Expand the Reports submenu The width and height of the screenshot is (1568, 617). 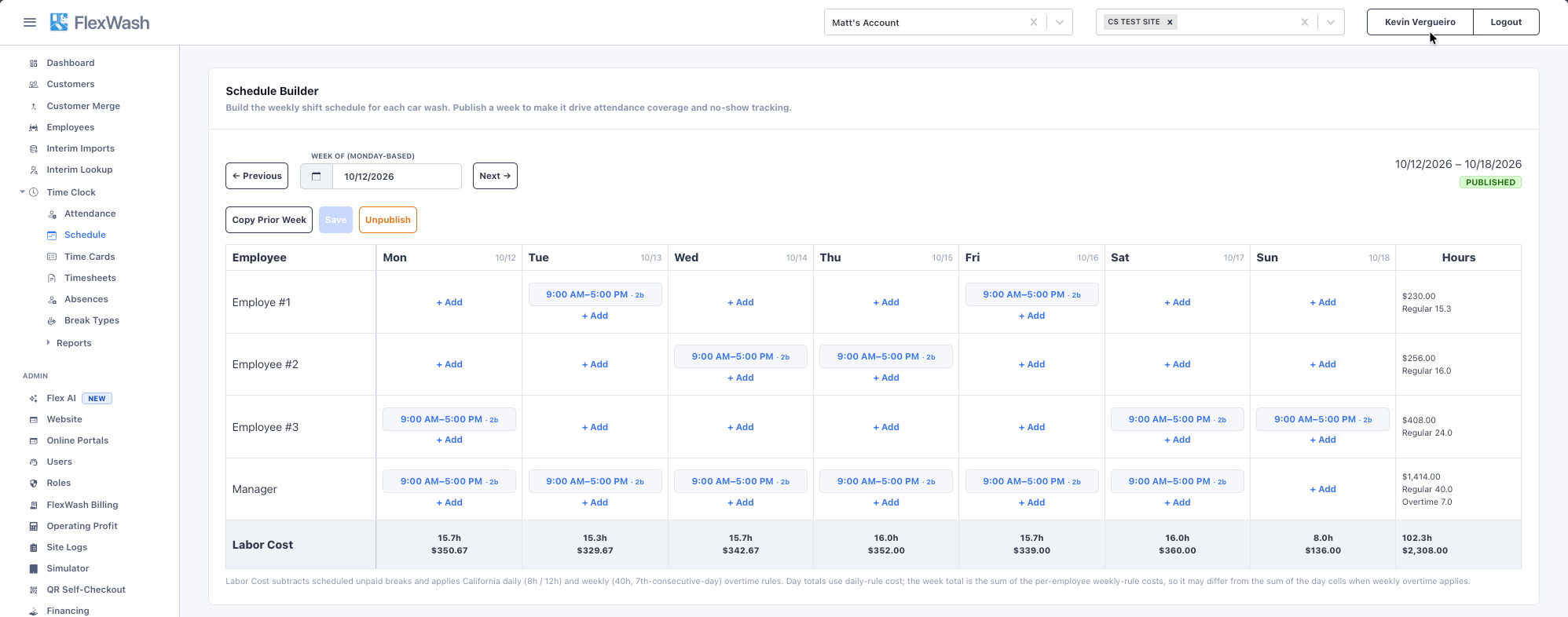(48, 343)
